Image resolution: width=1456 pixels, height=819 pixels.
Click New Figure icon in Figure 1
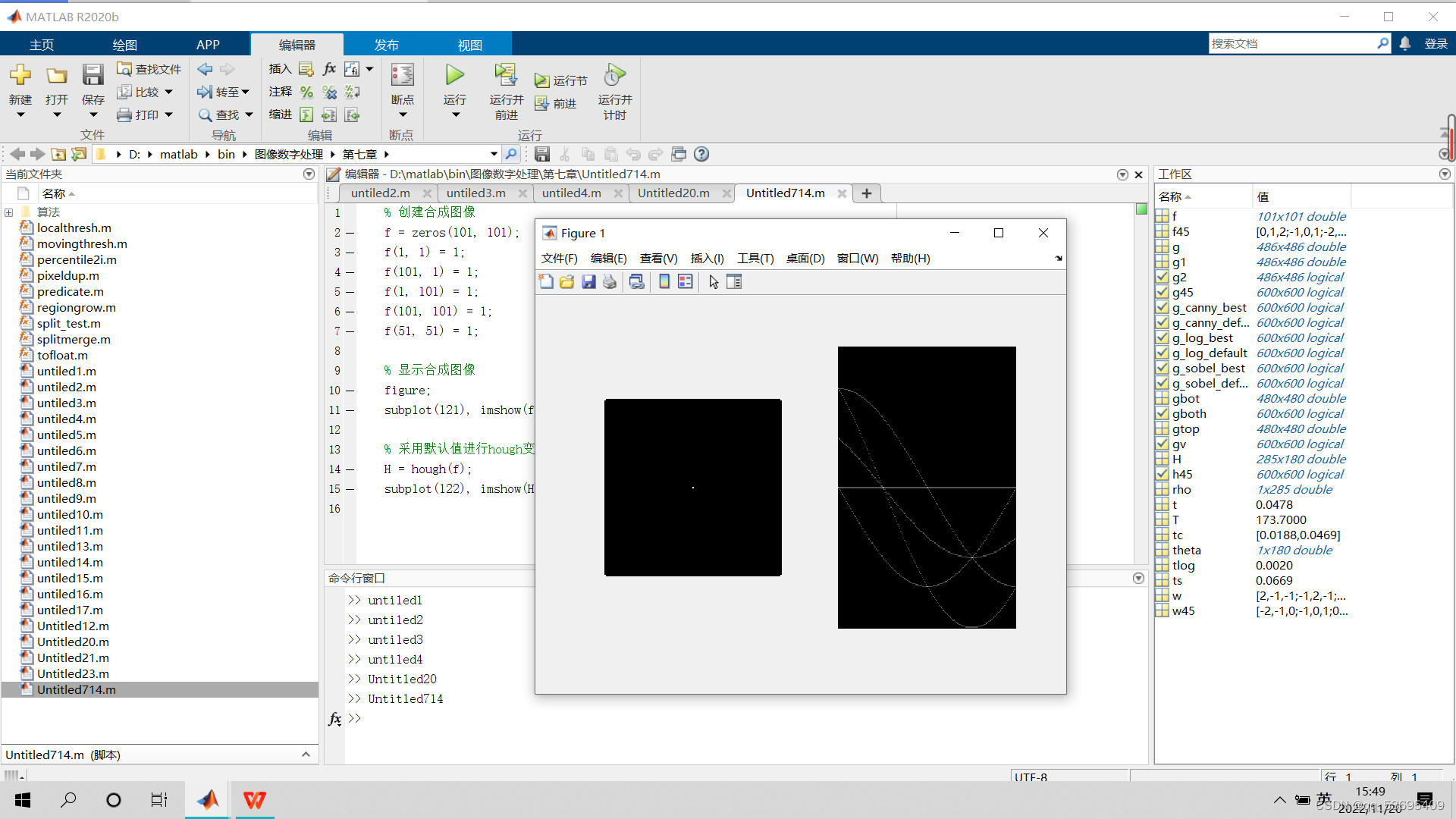pos(546,282)
